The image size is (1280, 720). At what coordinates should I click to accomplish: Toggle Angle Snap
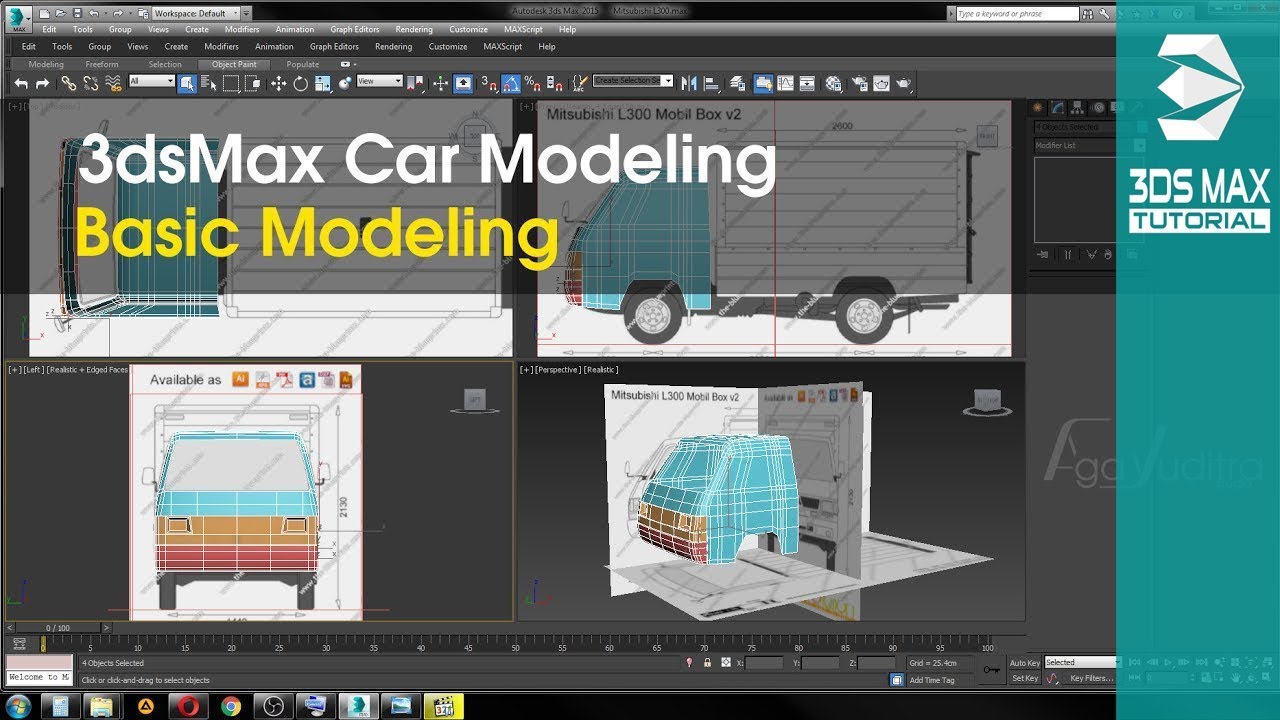[511, 84]
